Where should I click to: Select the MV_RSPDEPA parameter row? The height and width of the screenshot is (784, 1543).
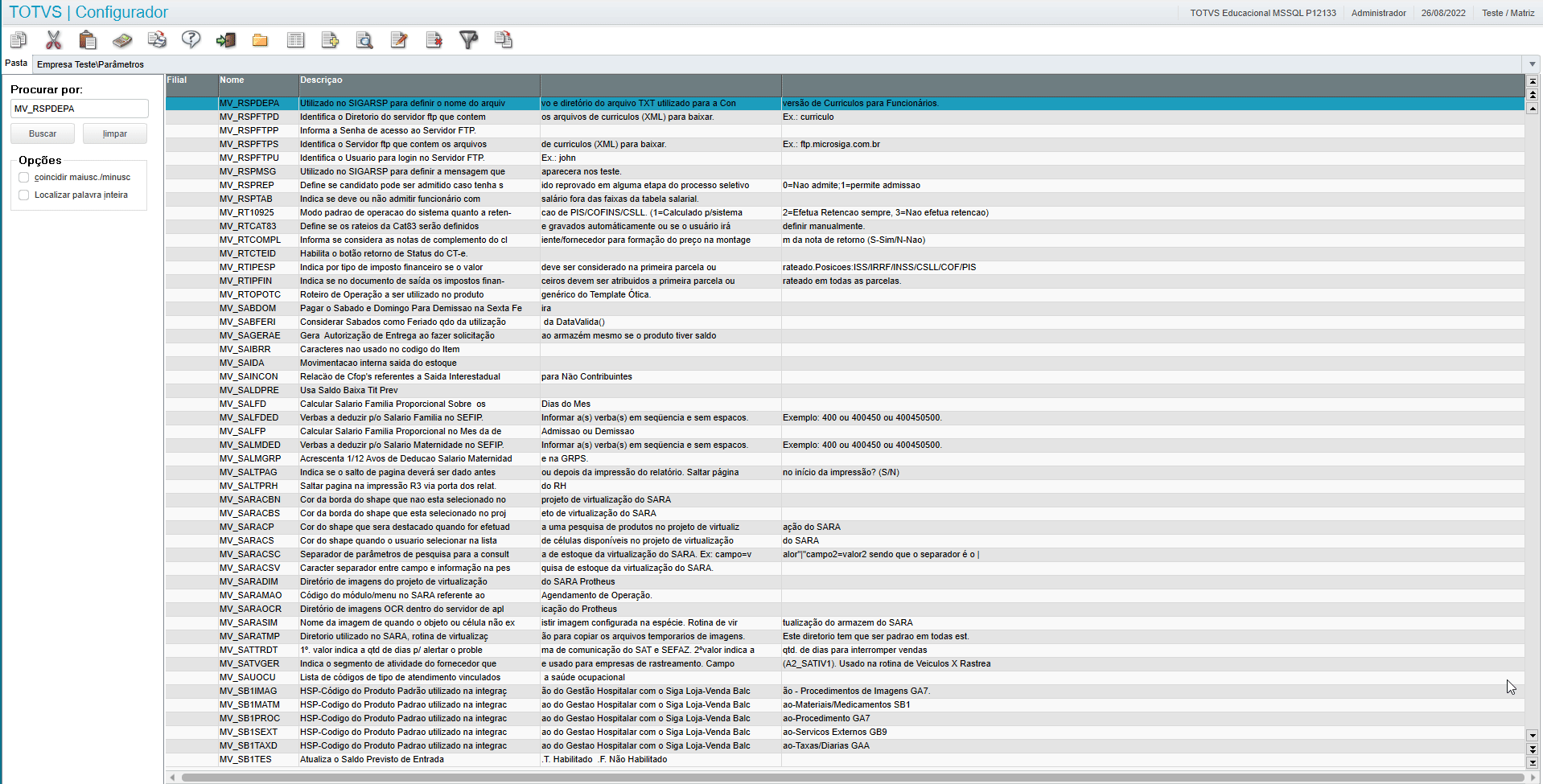[x=845, y=104]
